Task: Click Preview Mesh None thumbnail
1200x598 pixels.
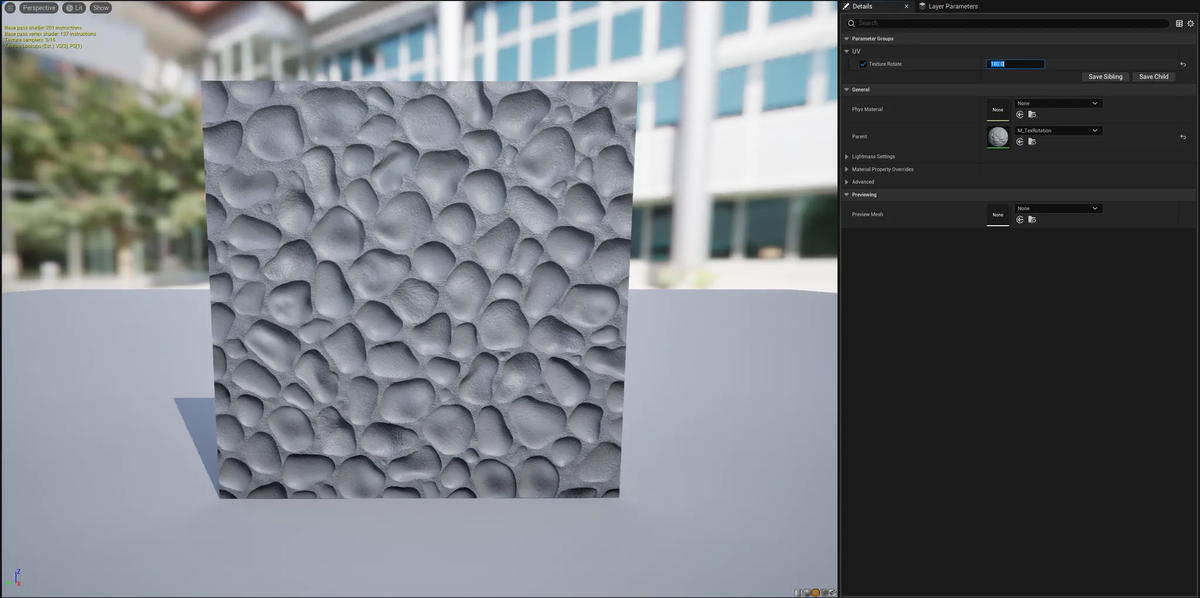Action: point(998,214)
